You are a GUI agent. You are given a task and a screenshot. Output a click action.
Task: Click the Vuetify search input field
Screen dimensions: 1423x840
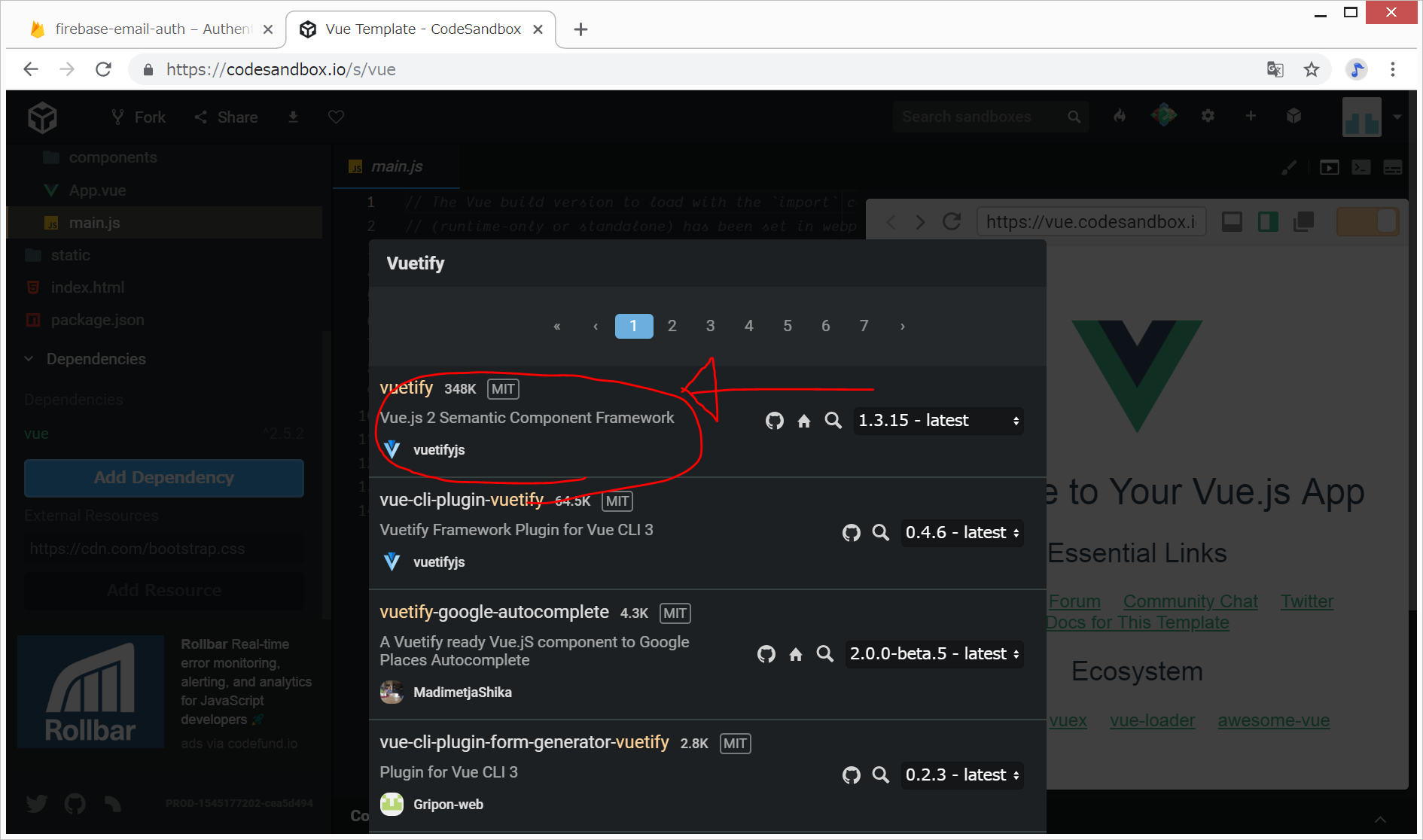(706, 263)
